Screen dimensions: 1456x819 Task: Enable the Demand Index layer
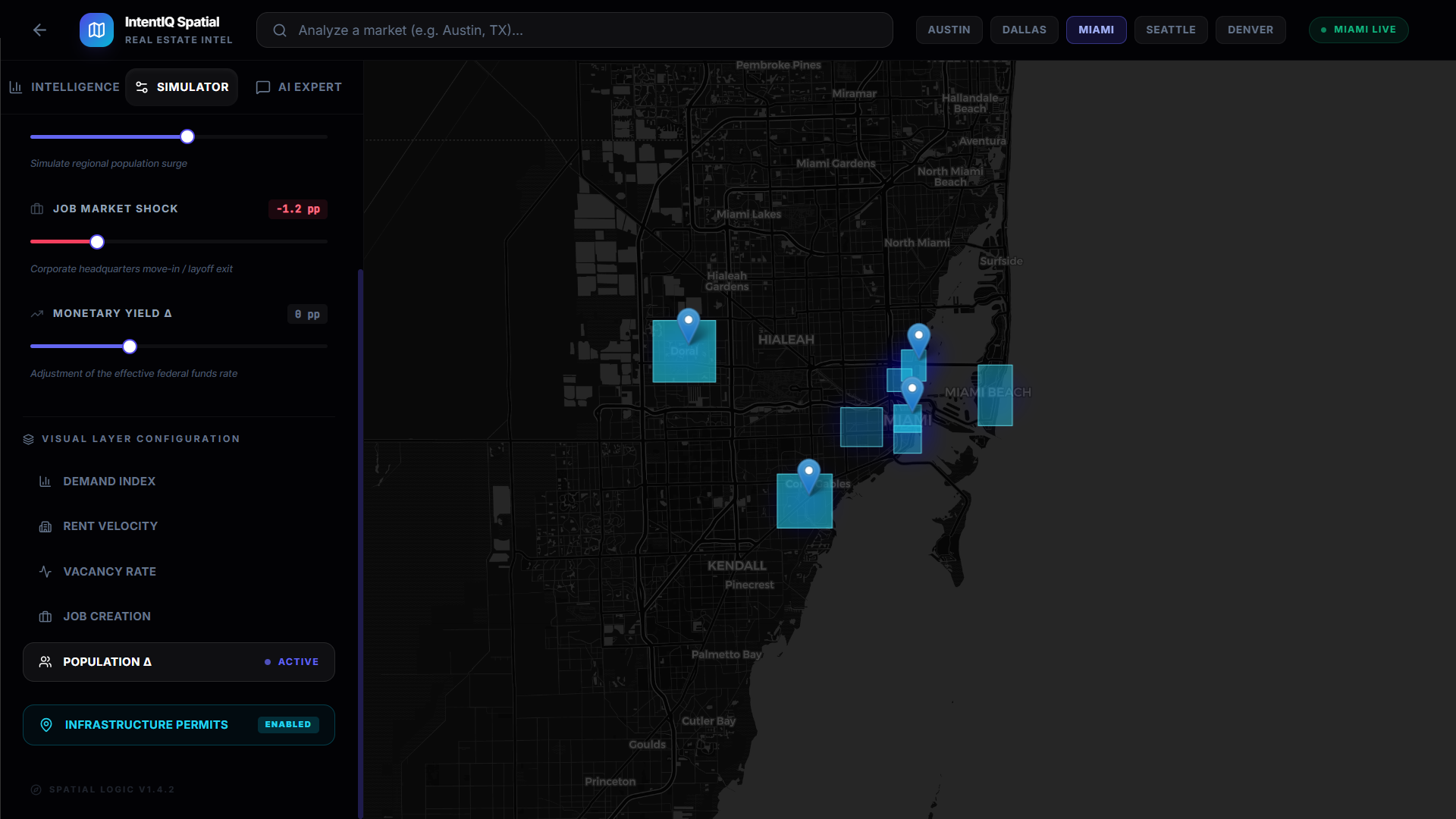[x=109, y=482]
